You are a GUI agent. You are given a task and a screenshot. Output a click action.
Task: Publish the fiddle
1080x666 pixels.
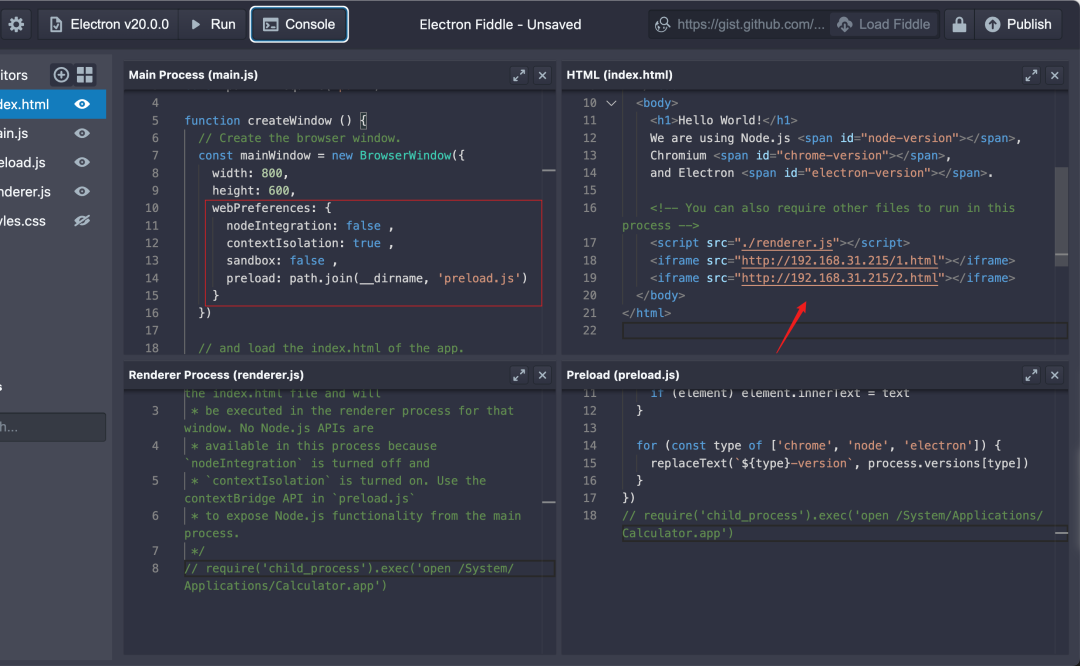(x=1018, y=25)
